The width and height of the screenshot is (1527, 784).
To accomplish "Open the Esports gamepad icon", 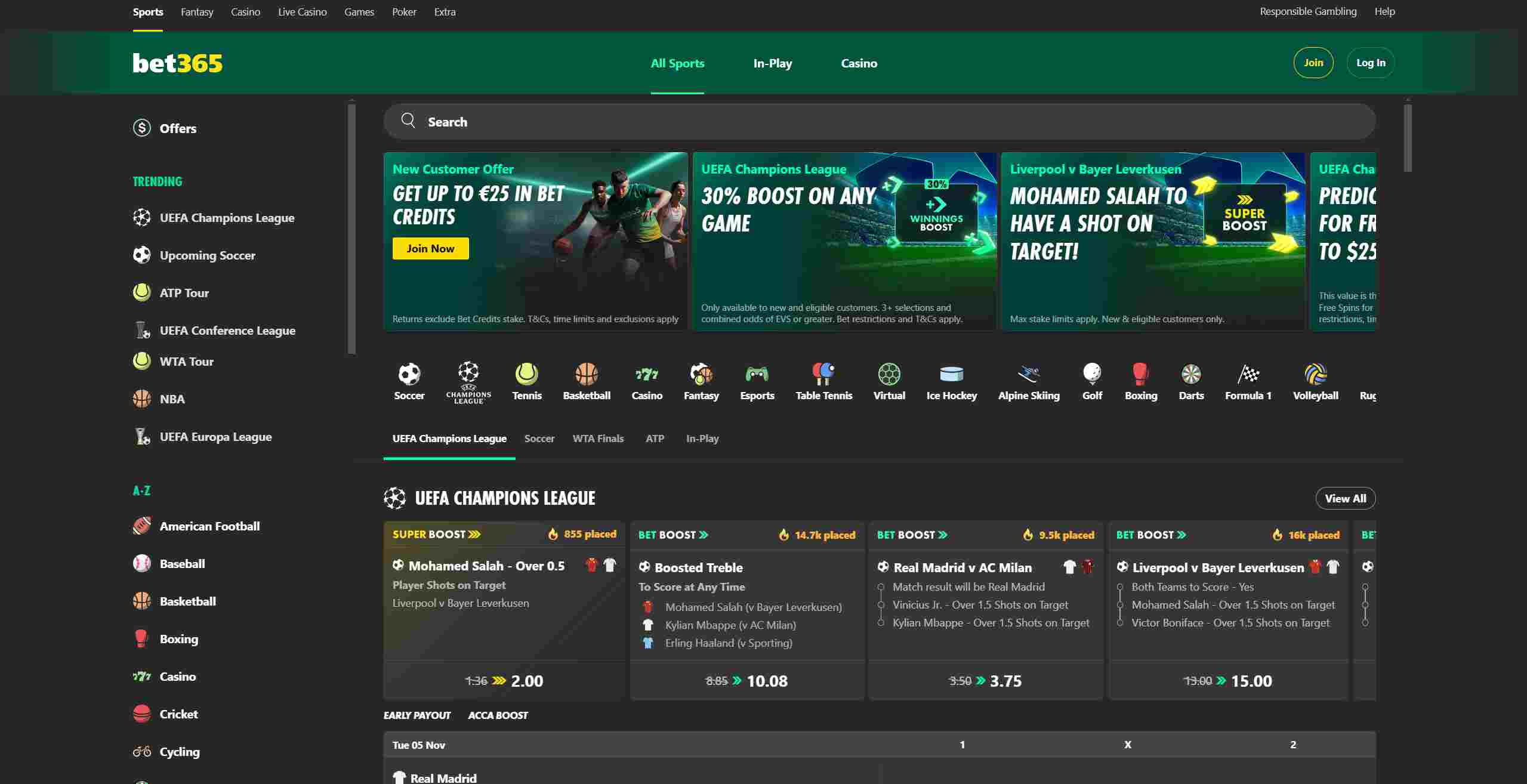I will [757, 382].
